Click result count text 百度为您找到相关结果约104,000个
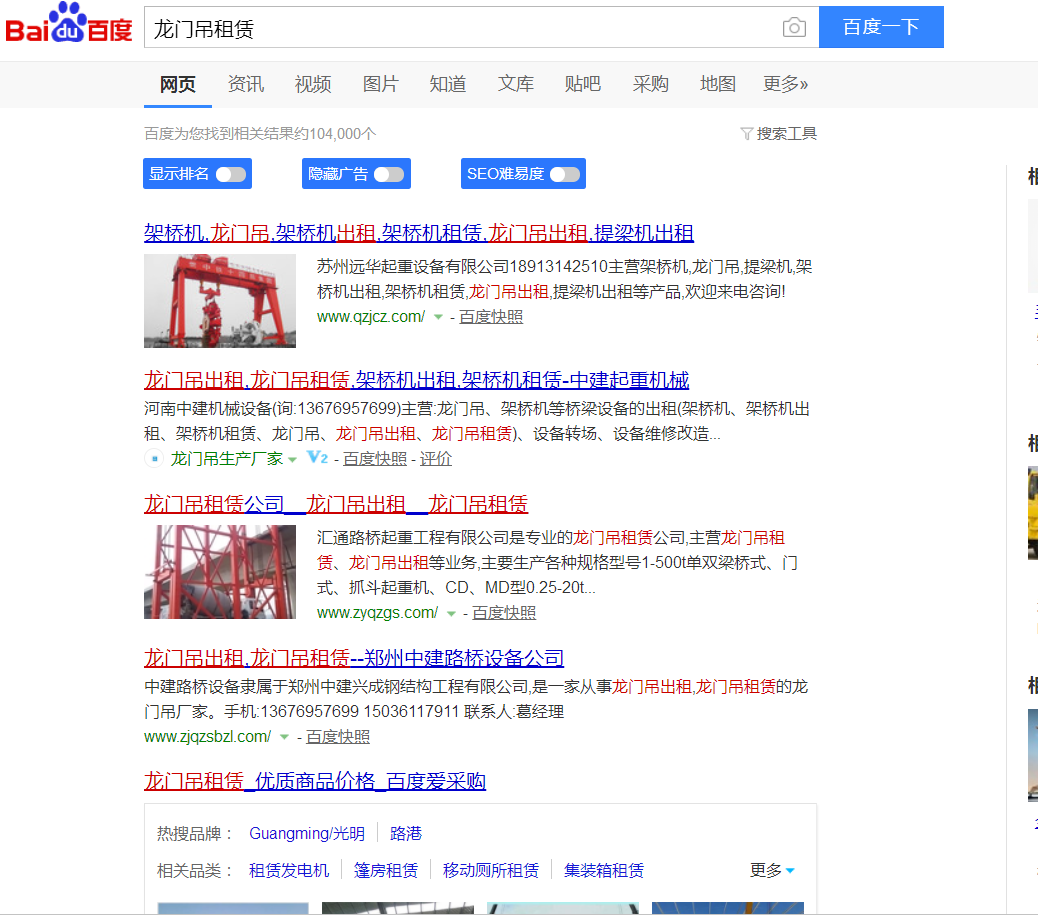 click(260, 134)
